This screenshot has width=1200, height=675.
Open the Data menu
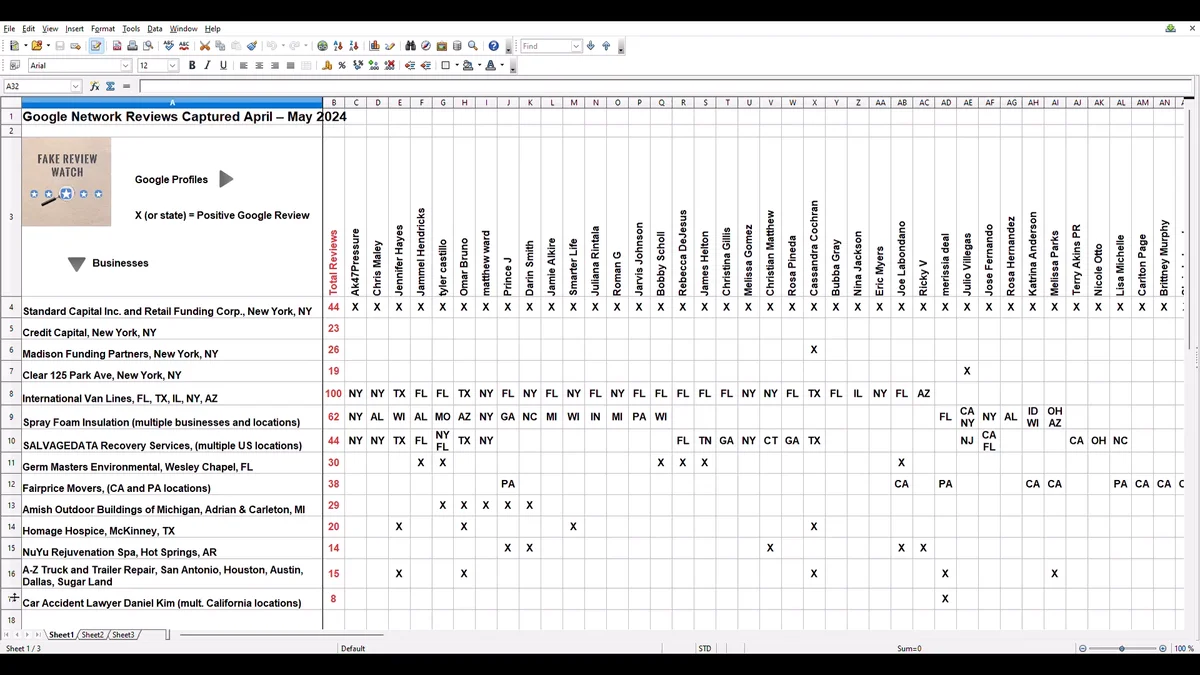coord(154,28)
